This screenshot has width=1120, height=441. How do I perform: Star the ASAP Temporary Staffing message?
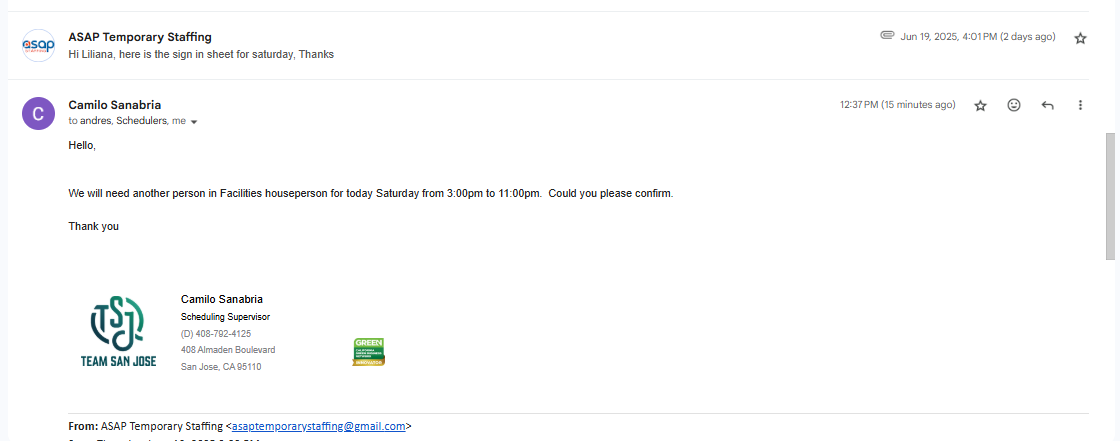[1080, 38]
